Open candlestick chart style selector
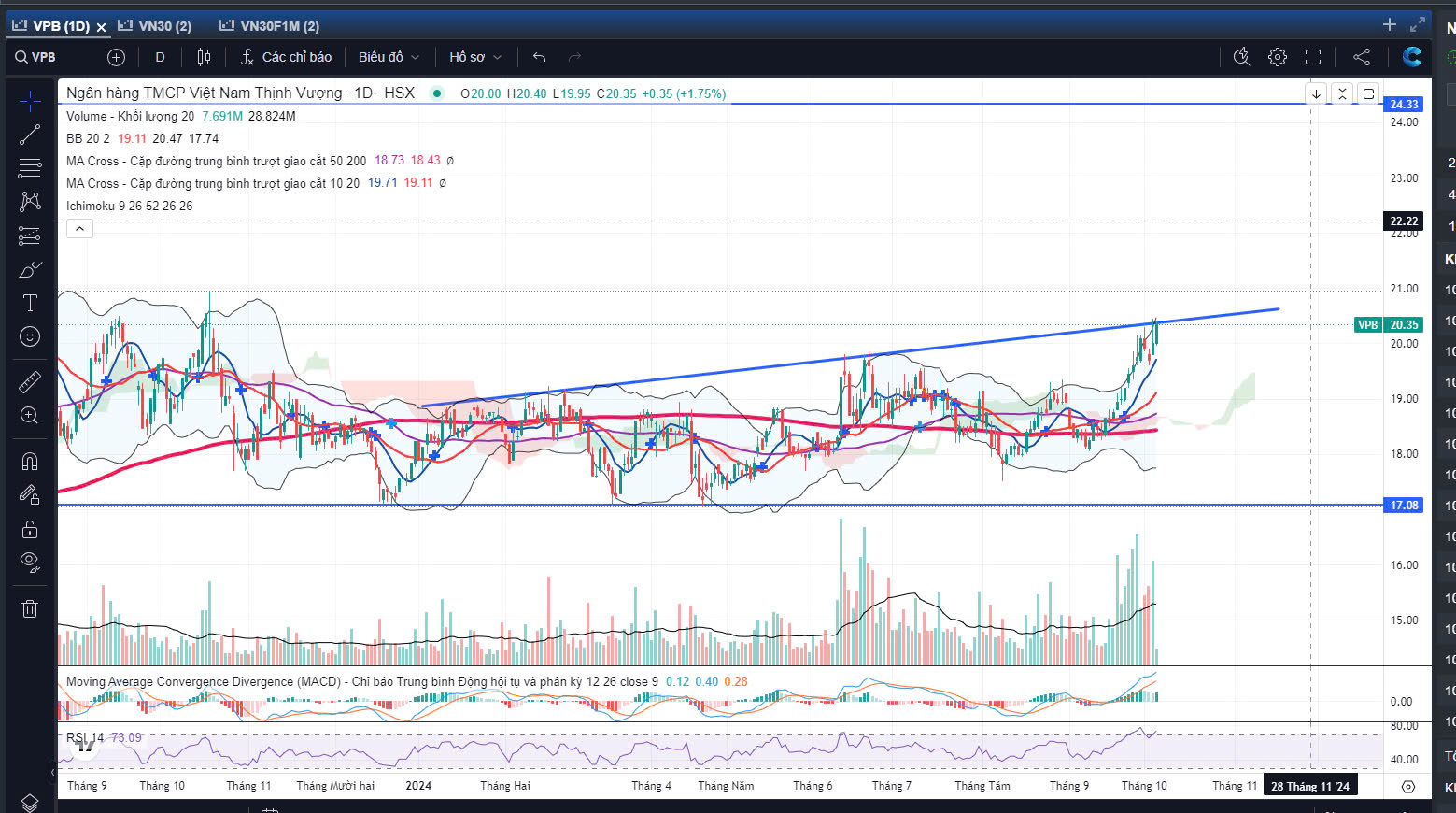1456x813 pixels. 204,57
